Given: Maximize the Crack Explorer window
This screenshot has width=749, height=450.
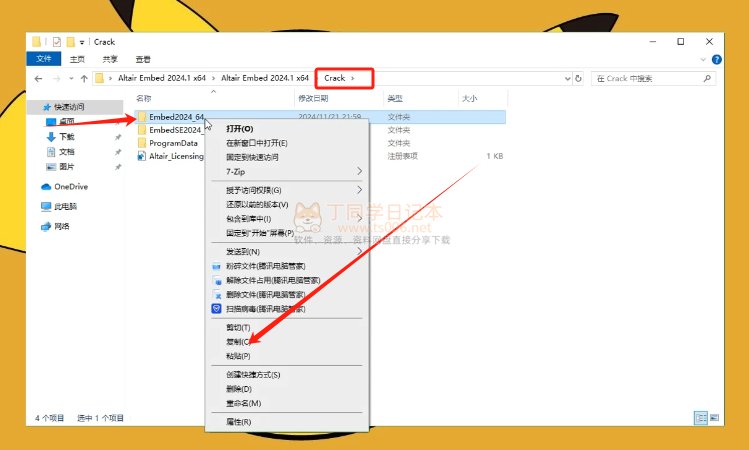Looking at the screenshot, I should coord(681,42).
